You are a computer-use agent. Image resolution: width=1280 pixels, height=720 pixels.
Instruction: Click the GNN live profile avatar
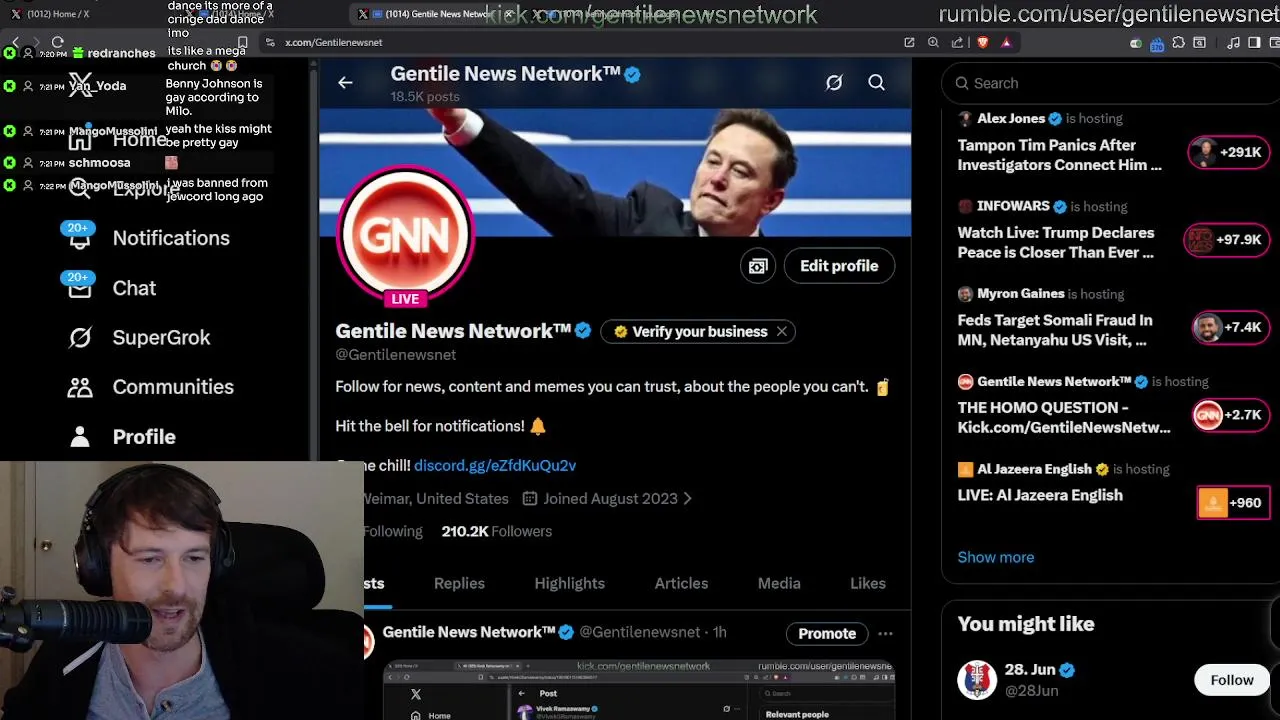tap(405, 236)
